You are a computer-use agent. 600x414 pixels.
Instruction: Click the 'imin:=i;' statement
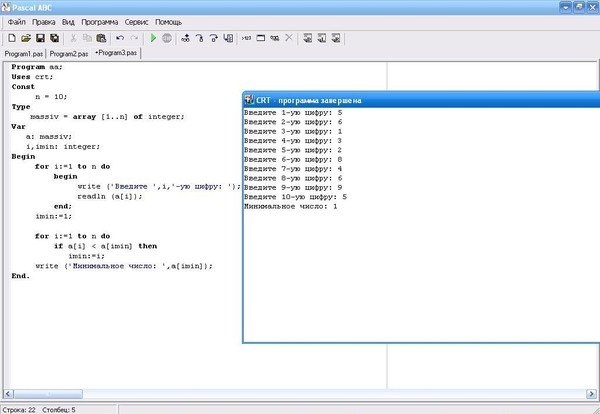click(x=86, y=256)
